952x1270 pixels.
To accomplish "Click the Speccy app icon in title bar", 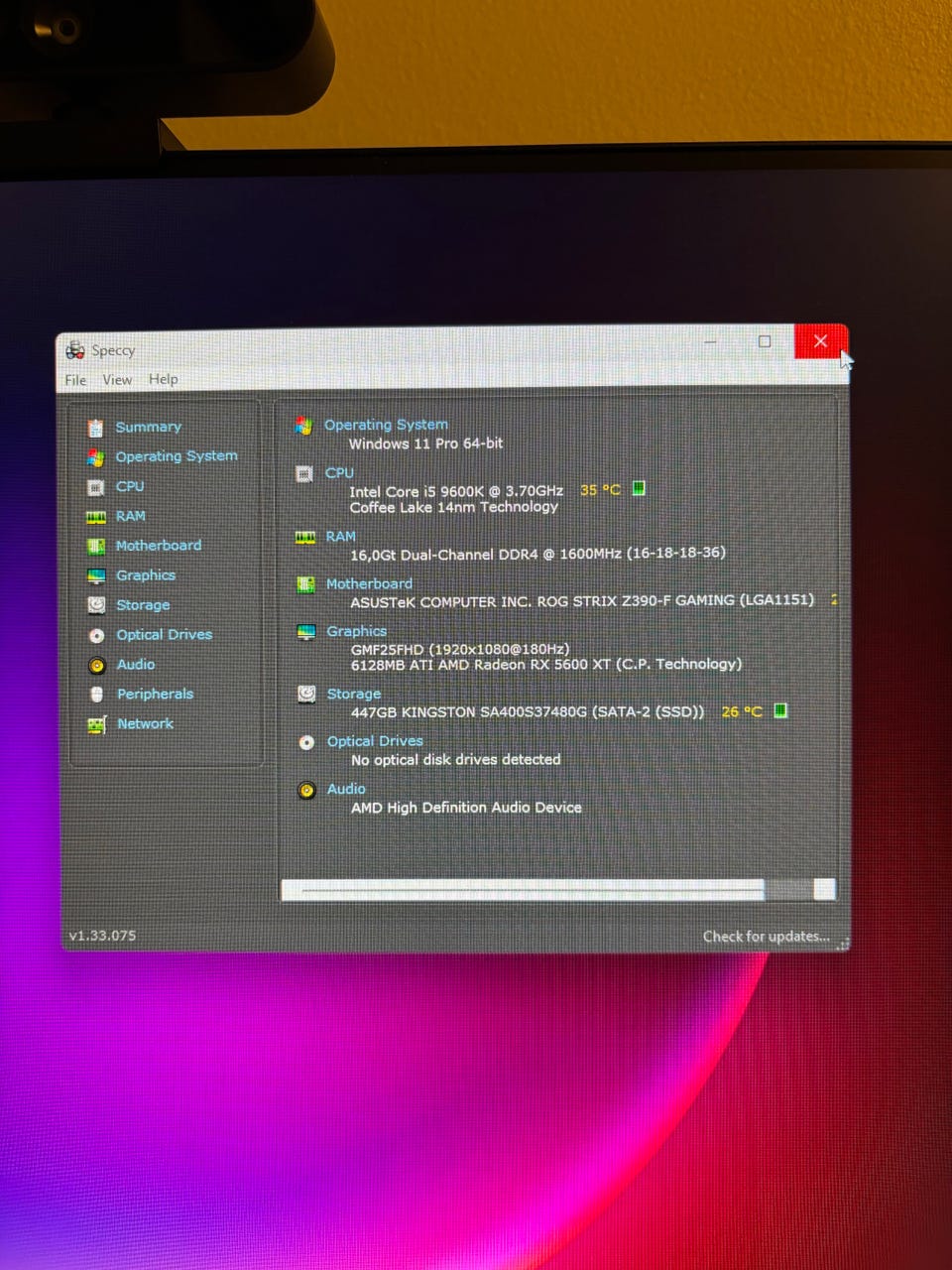I will (75, 350).
